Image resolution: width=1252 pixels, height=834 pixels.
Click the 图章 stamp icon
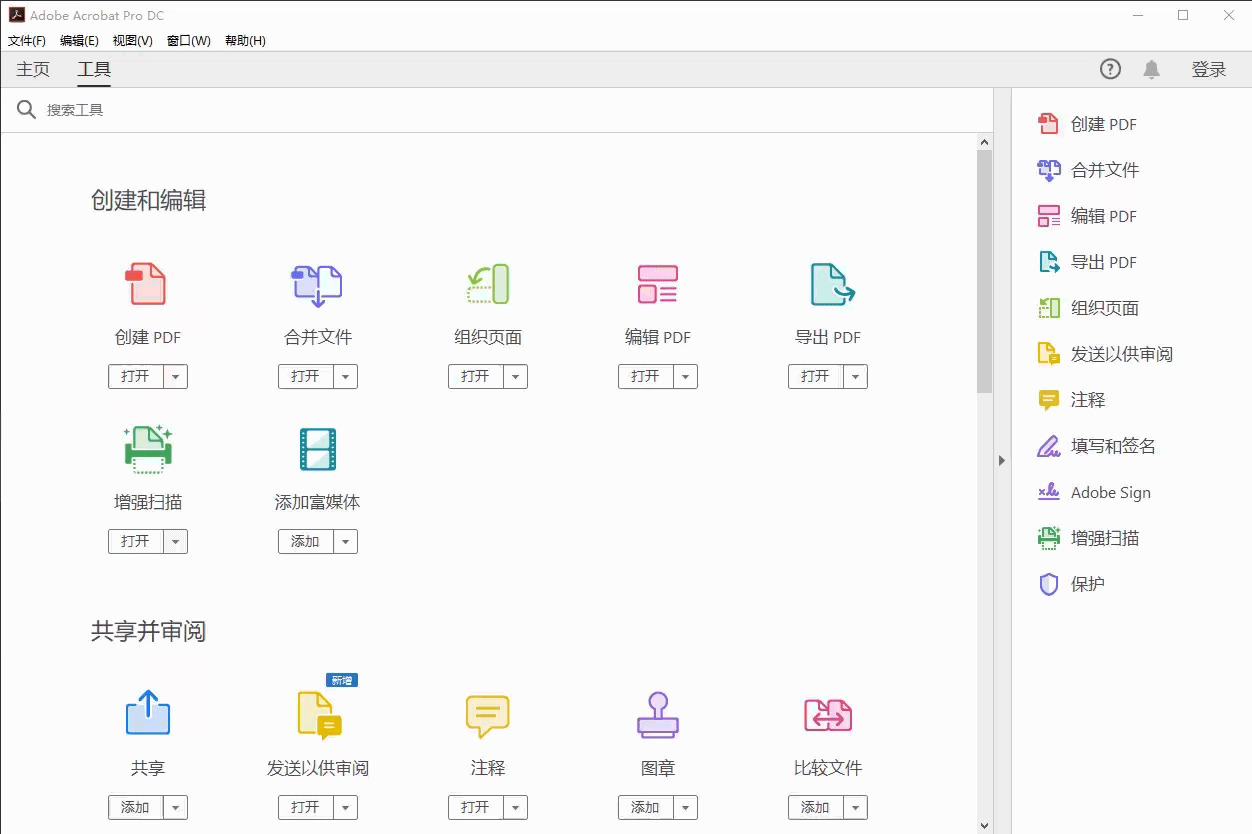pyautogui.click(x=658, y=715)
